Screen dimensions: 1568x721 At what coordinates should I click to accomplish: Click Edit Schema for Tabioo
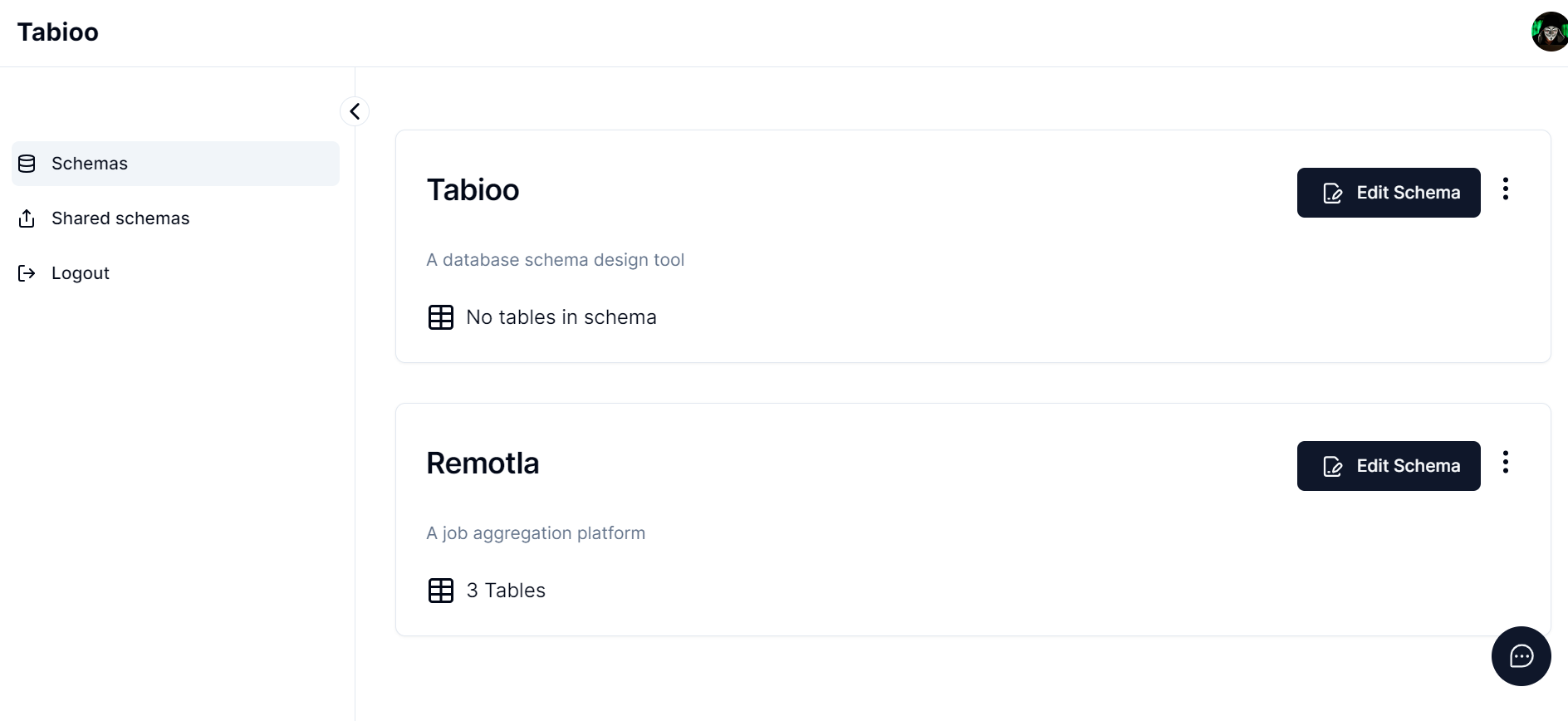click(1389, 193)
